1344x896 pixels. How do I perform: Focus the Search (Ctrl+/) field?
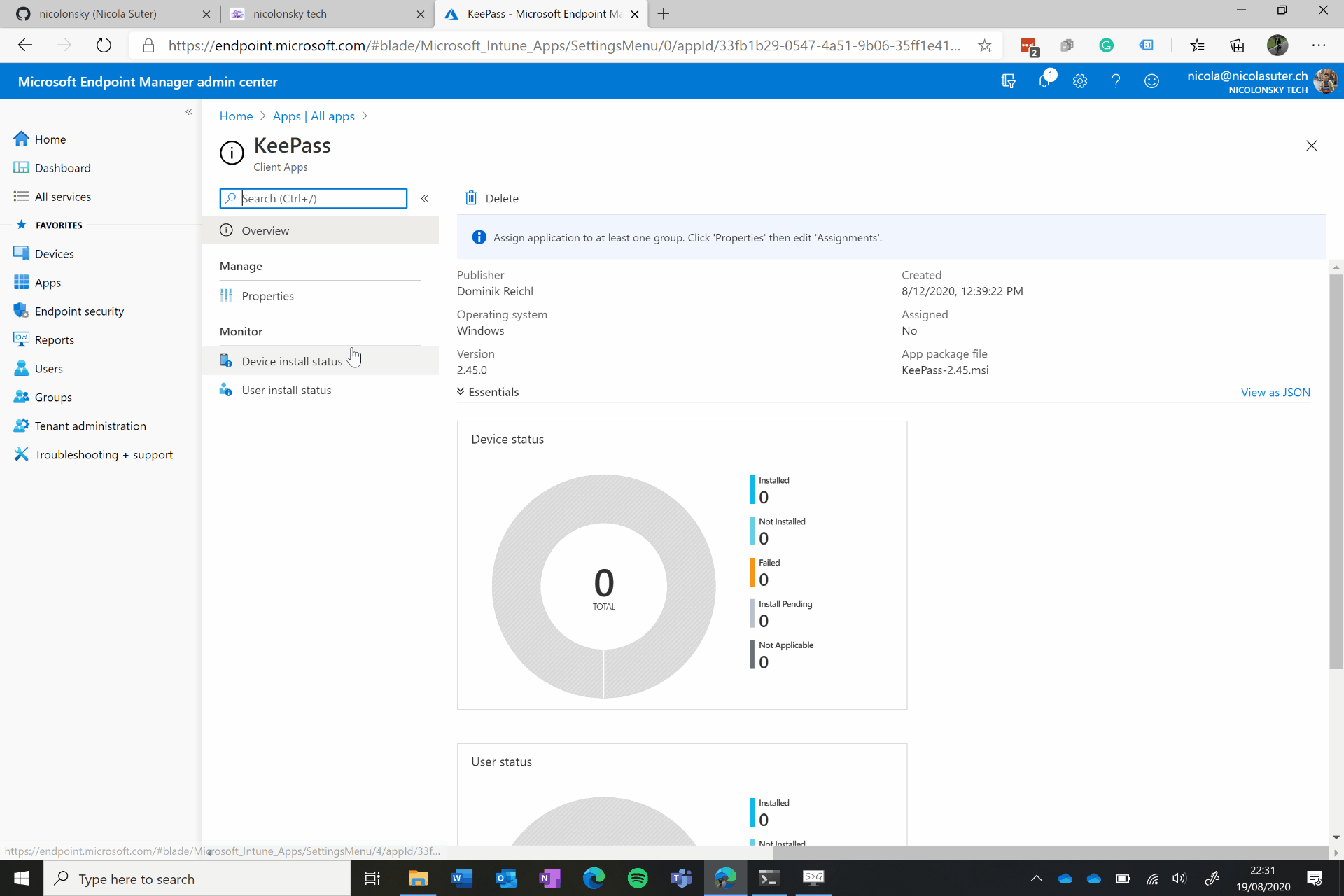(313, 198)
